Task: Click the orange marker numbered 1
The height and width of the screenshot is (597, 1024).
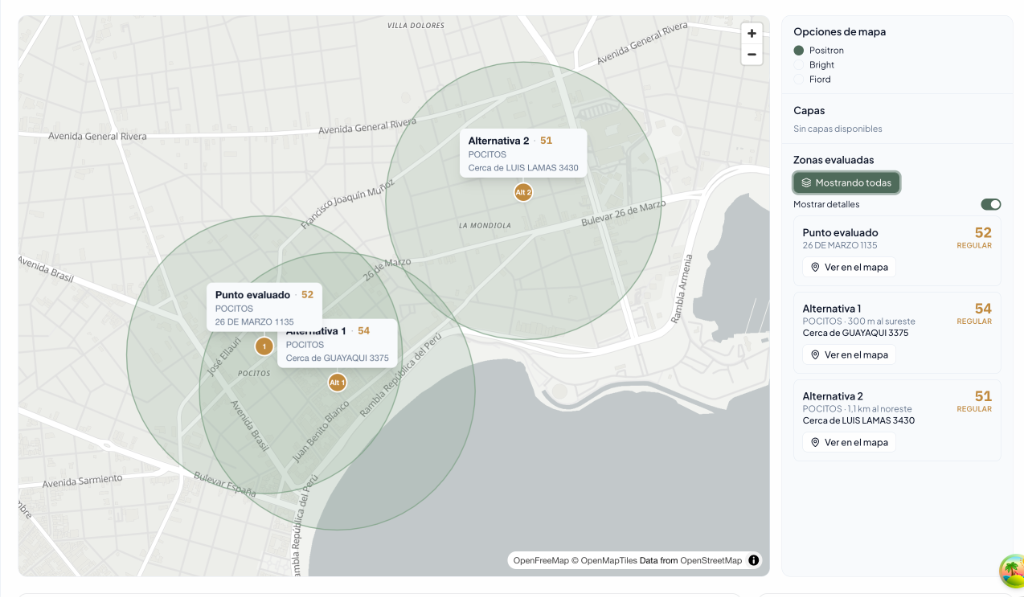Action: (264, 346)
